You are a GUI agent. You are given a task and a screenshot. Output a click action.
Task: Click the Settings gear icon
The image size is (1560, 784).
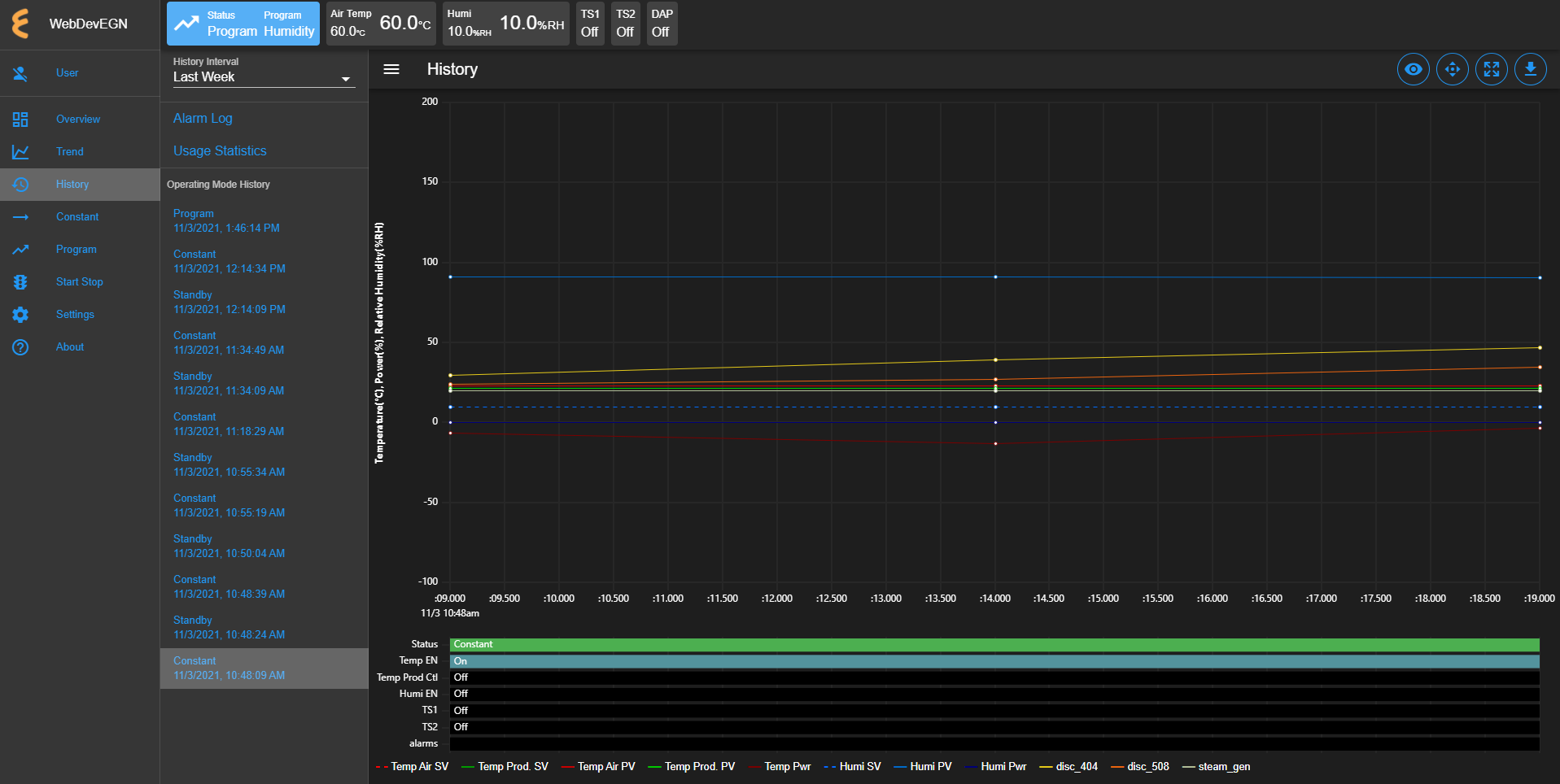(20, 315)
